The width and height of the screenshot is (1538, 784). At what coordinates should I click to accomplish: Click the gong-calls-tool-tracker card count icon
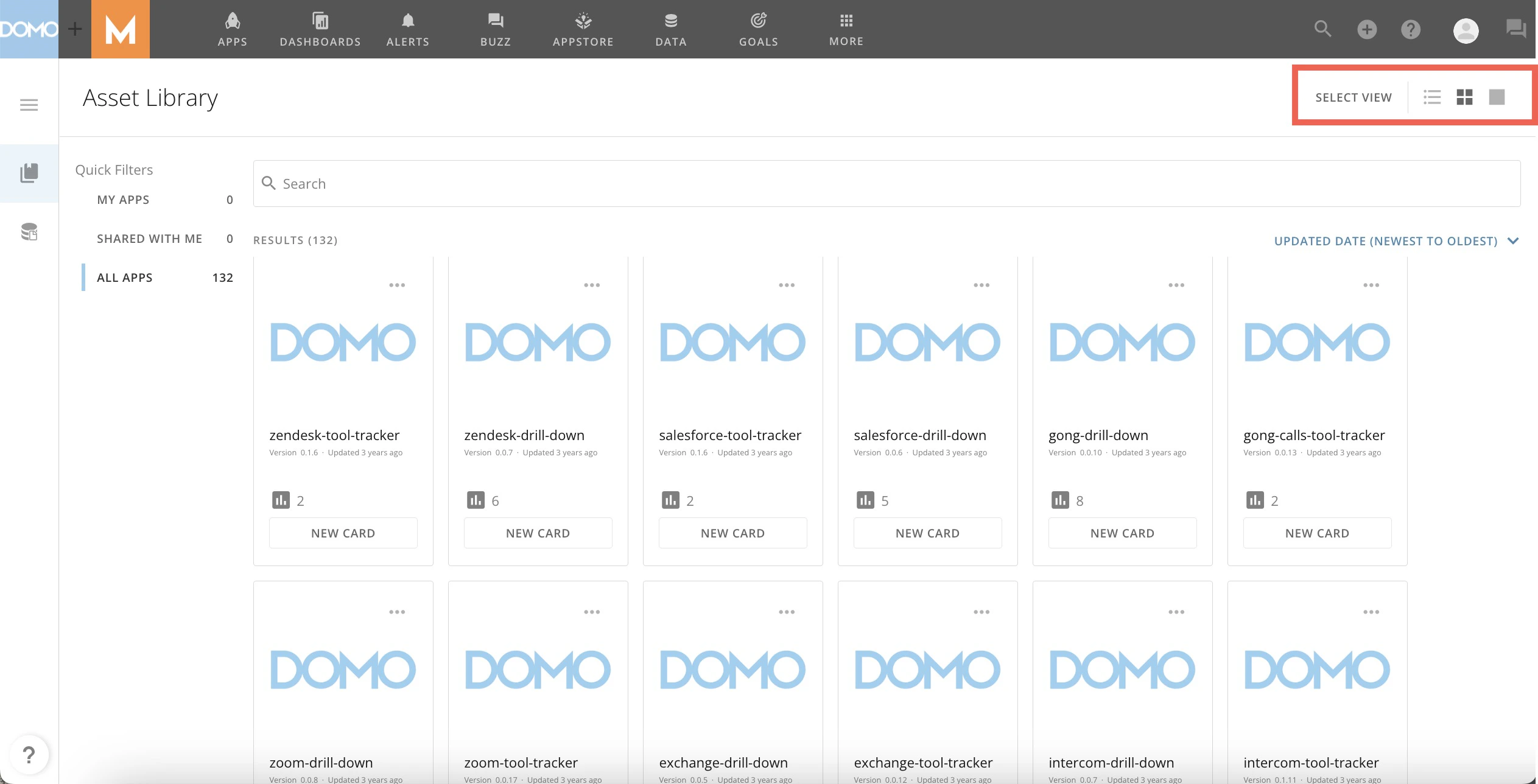(x=1255, y=500)
